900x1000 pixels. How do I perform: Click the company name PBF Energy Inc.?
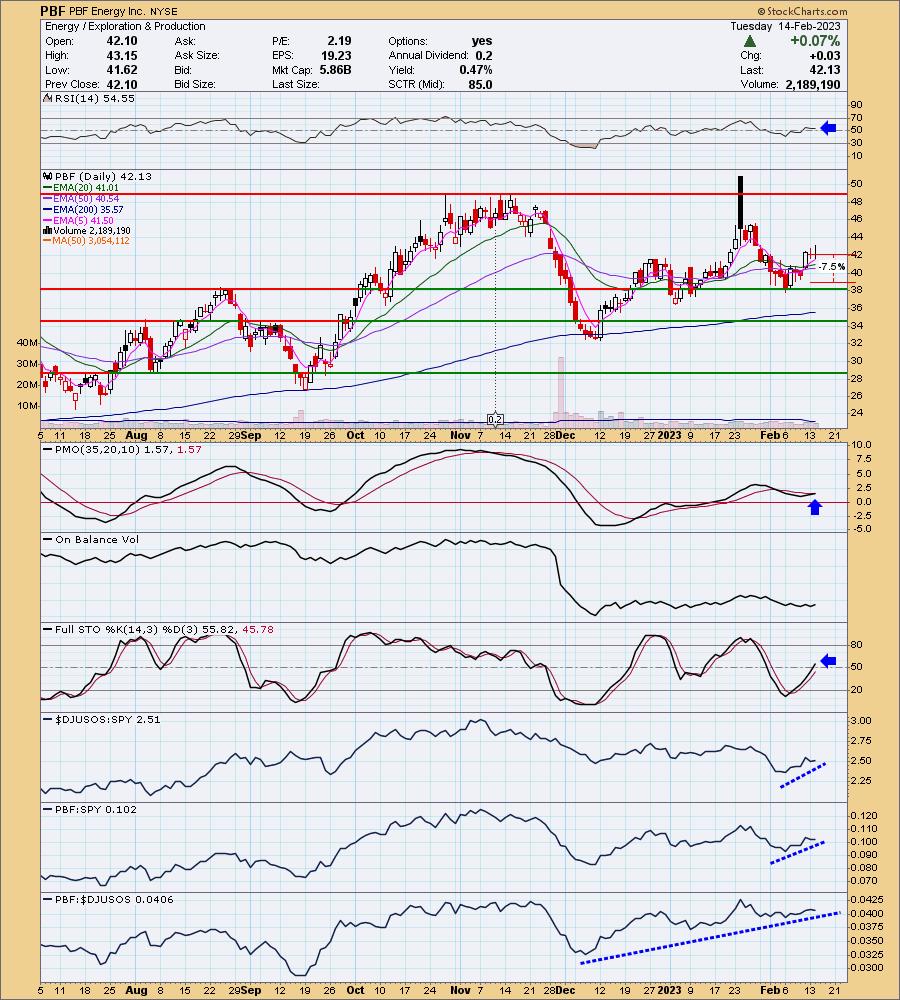coord(108,11)
